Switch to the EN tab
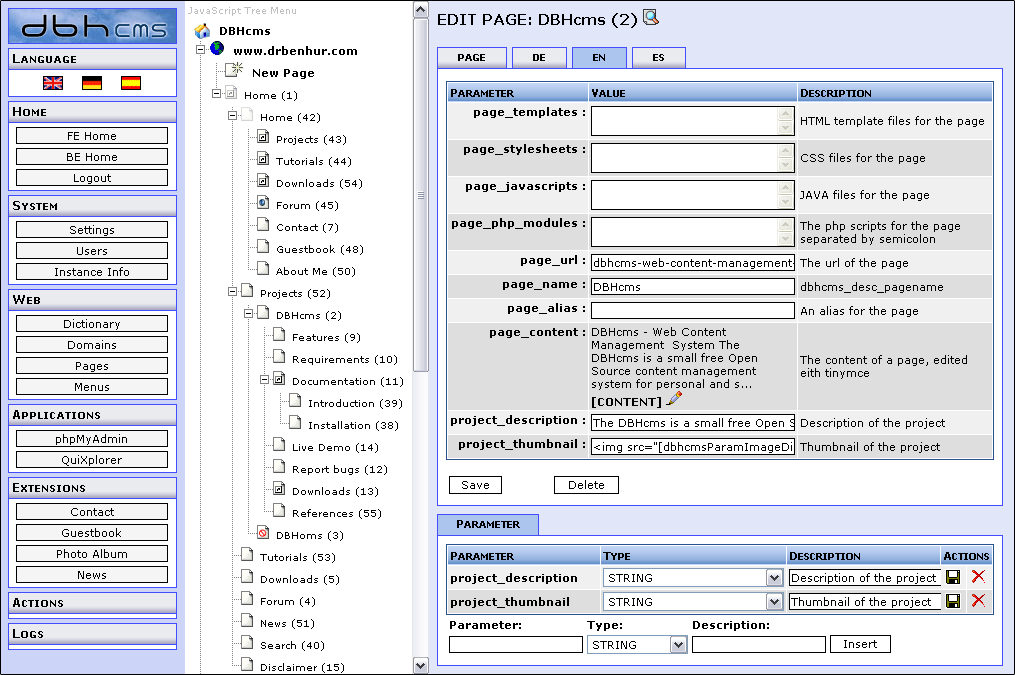Viewport: 1015px width, 675px height. coord(599,58)
